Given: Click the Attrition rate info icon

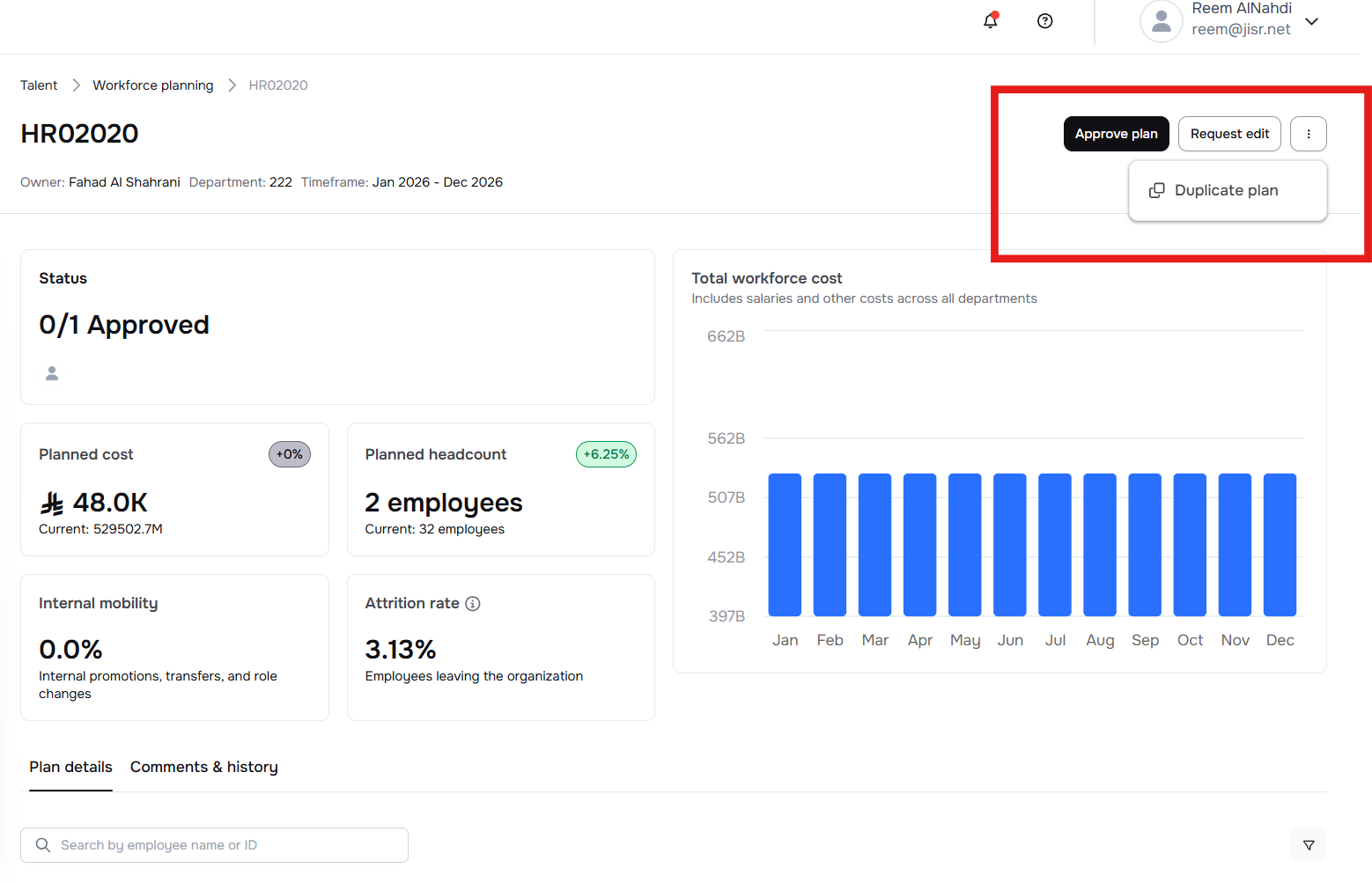Looking at the screenshot, I should point(473,604).
